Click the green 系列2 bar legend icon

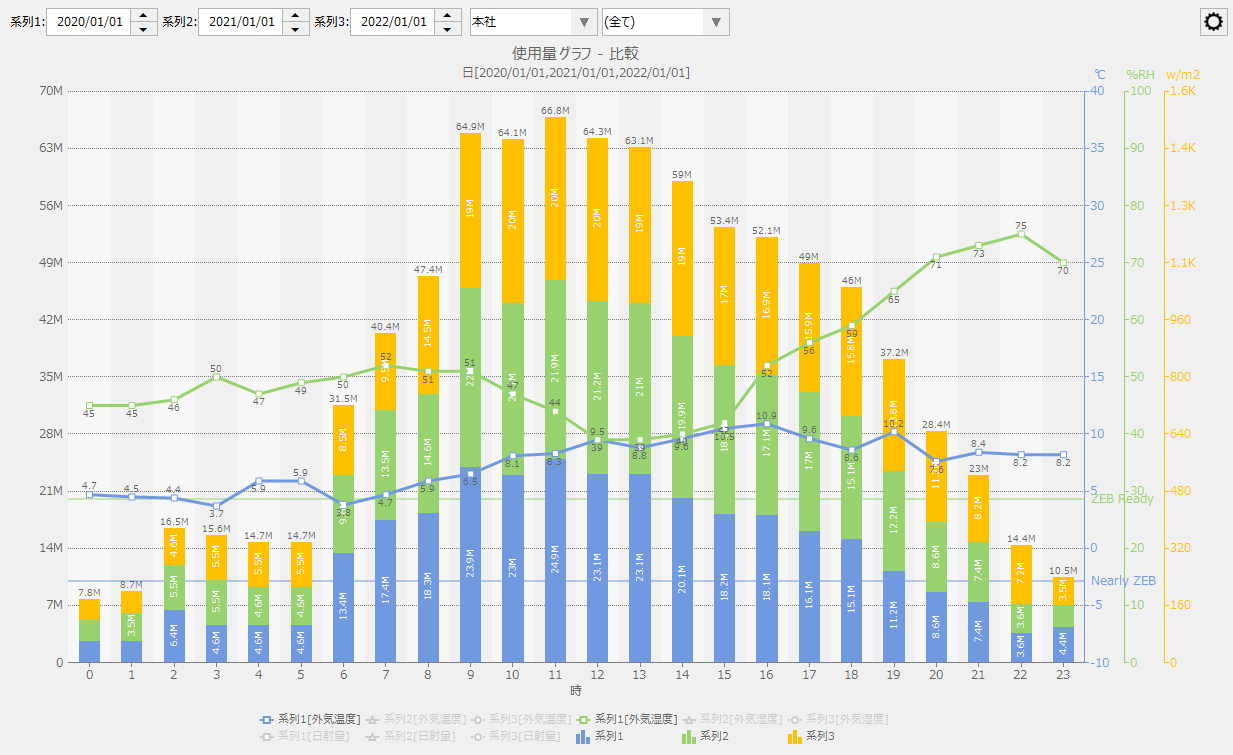[688, 736]
